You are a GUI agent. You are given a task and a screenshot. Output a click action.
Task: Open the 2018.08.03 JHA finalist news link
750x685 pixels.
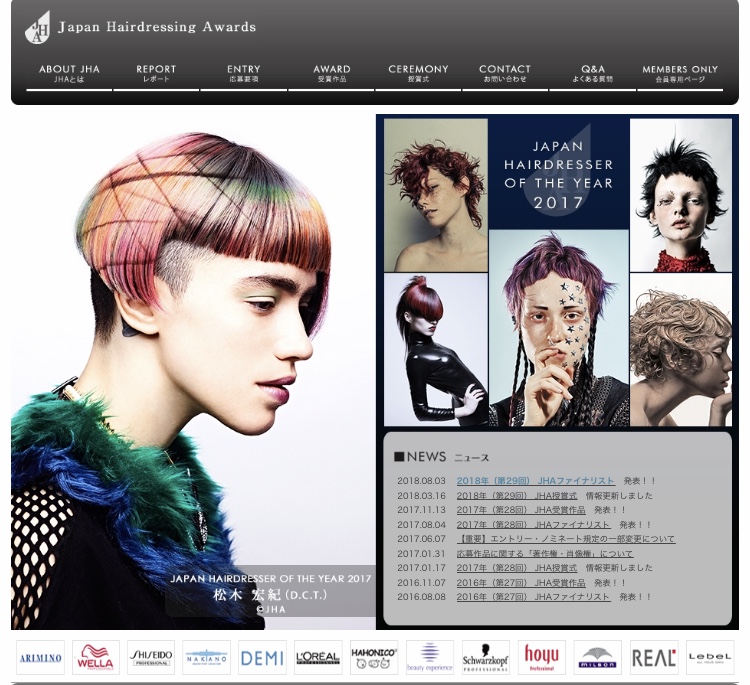536,481
